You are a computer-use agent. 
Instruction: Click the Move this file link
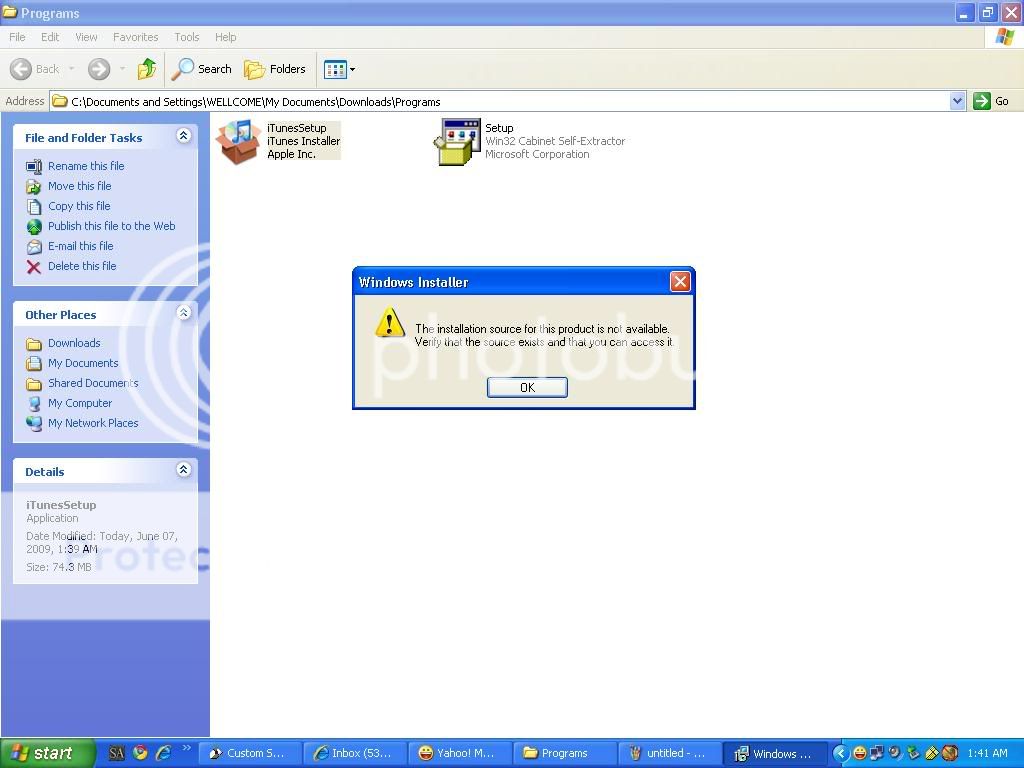tap(80, 186)
